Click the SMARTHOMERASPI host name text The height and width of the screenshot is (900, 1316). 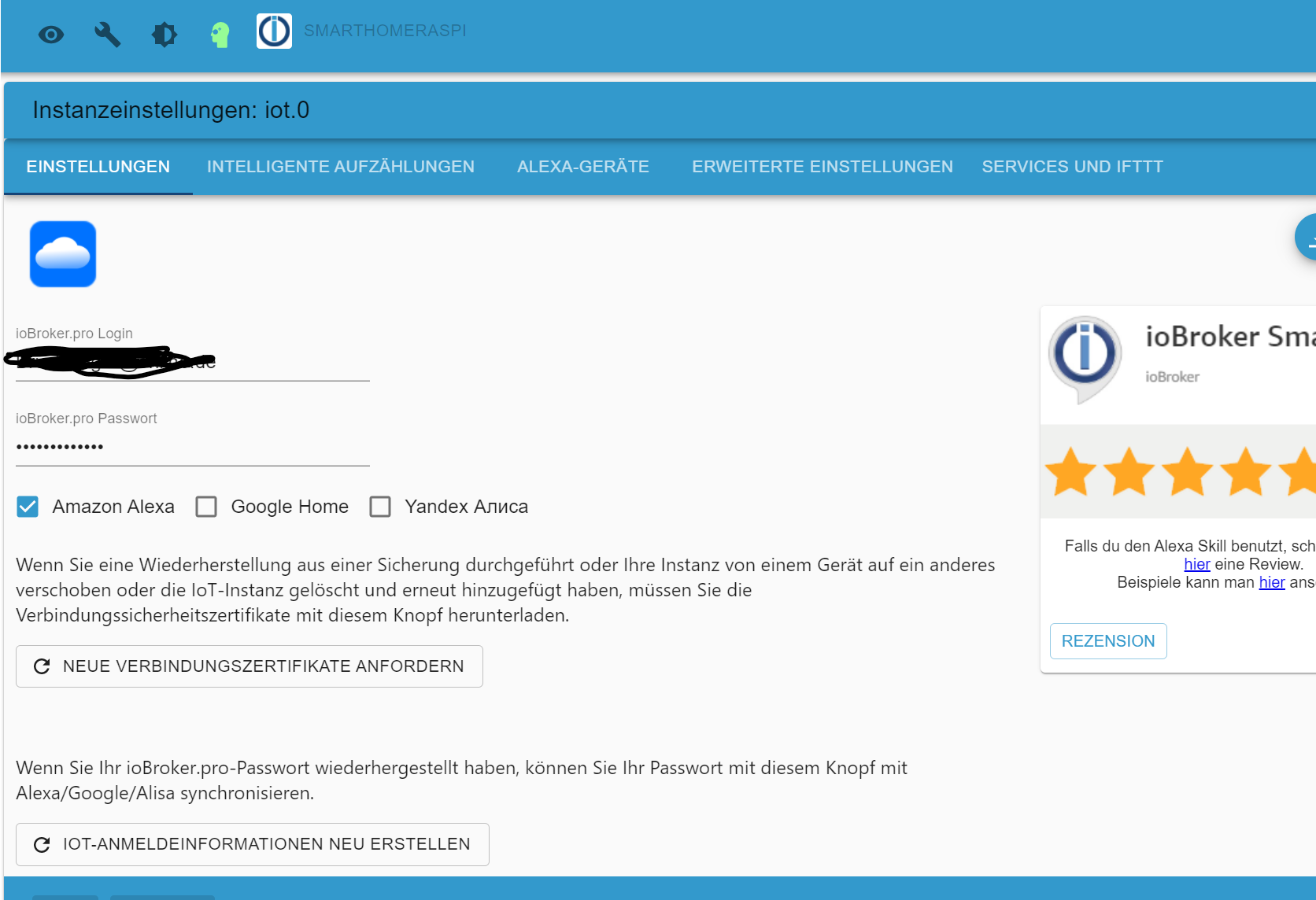pyautogui.click(x=385, y=31)
